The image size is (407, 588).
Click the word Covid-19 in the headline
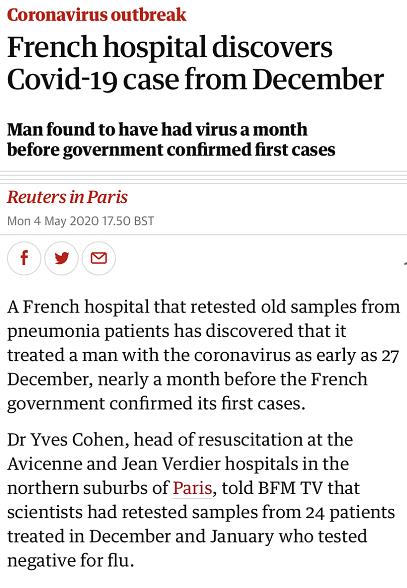coord(62,80)
